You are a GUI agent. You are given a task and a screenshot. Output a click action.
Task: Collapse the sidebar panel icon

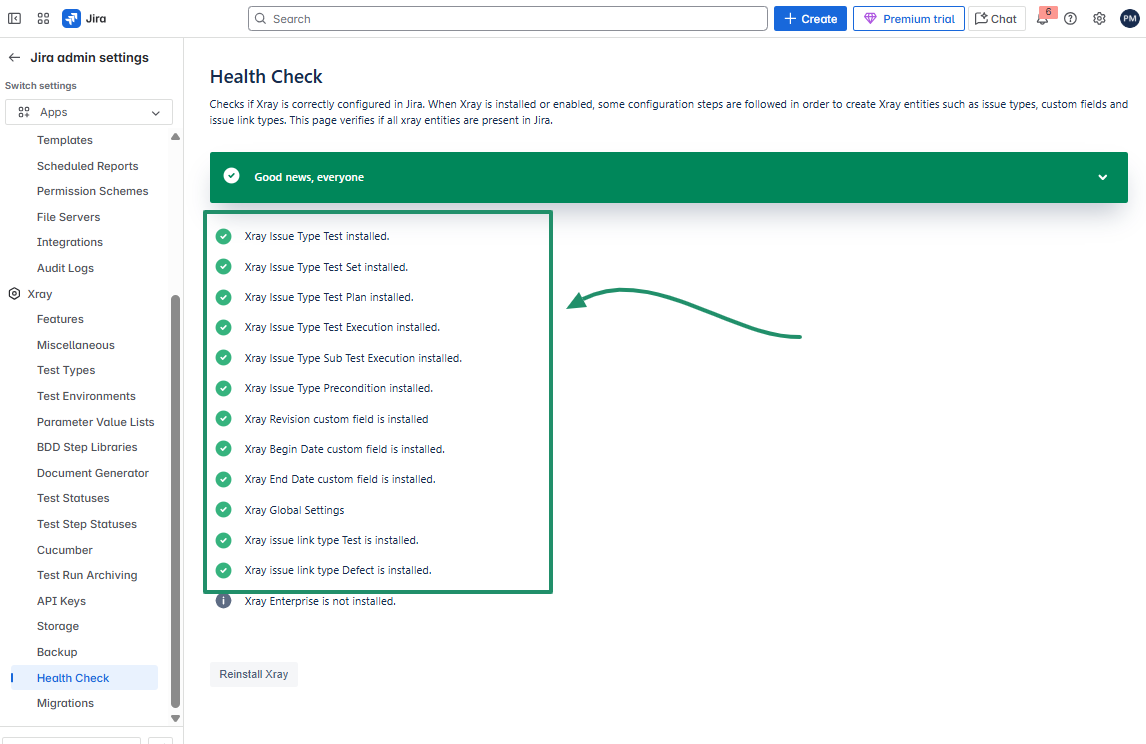[15, 19]
